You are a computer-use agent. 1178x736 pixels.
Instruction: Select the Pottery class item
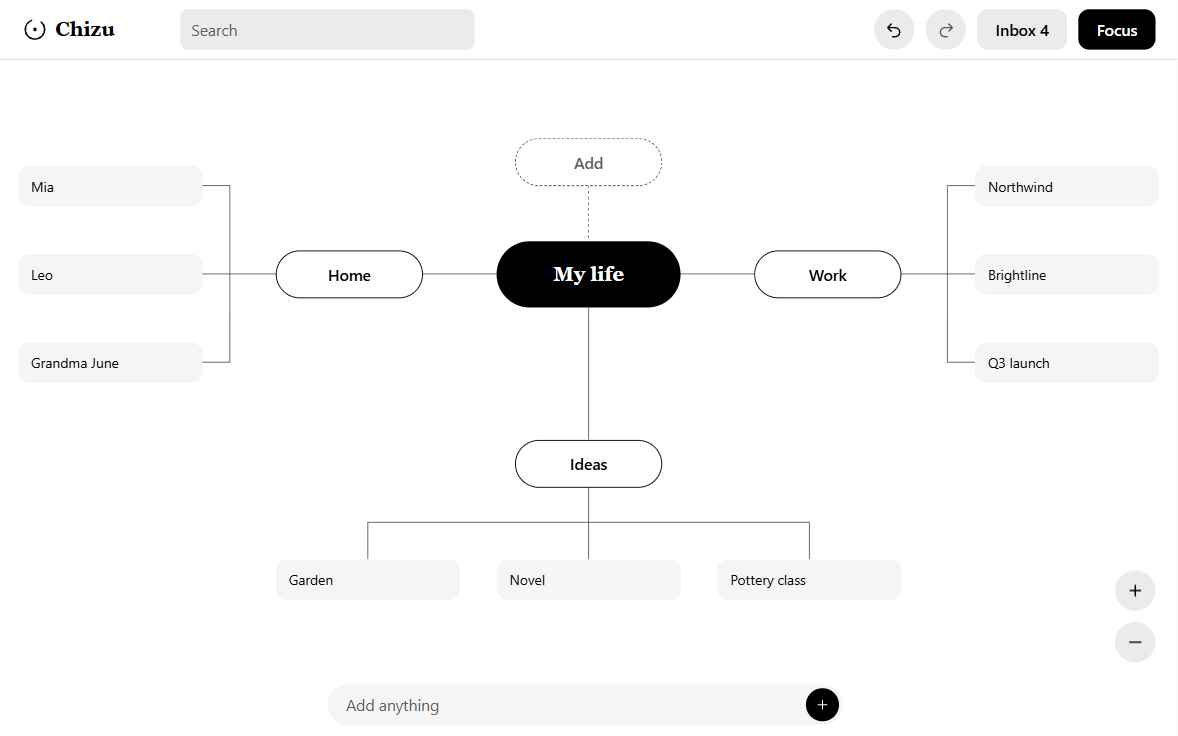click(x=809, y=580)
